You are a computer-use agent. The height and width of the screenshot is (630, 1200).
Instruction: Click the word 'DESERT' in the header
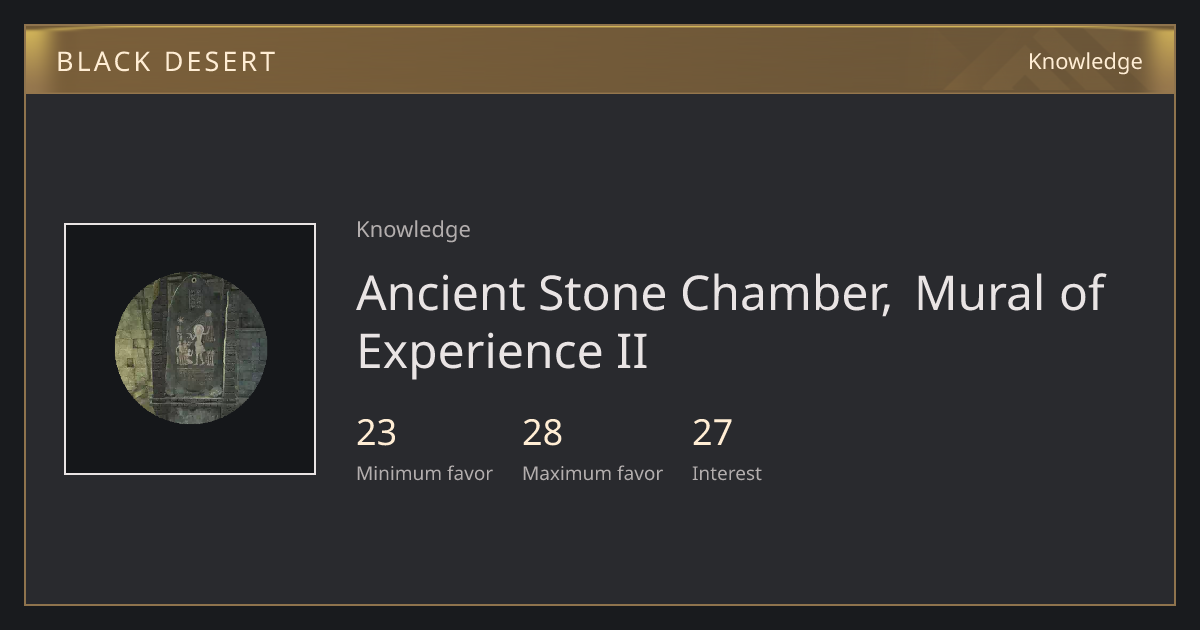tap(220, 62)
